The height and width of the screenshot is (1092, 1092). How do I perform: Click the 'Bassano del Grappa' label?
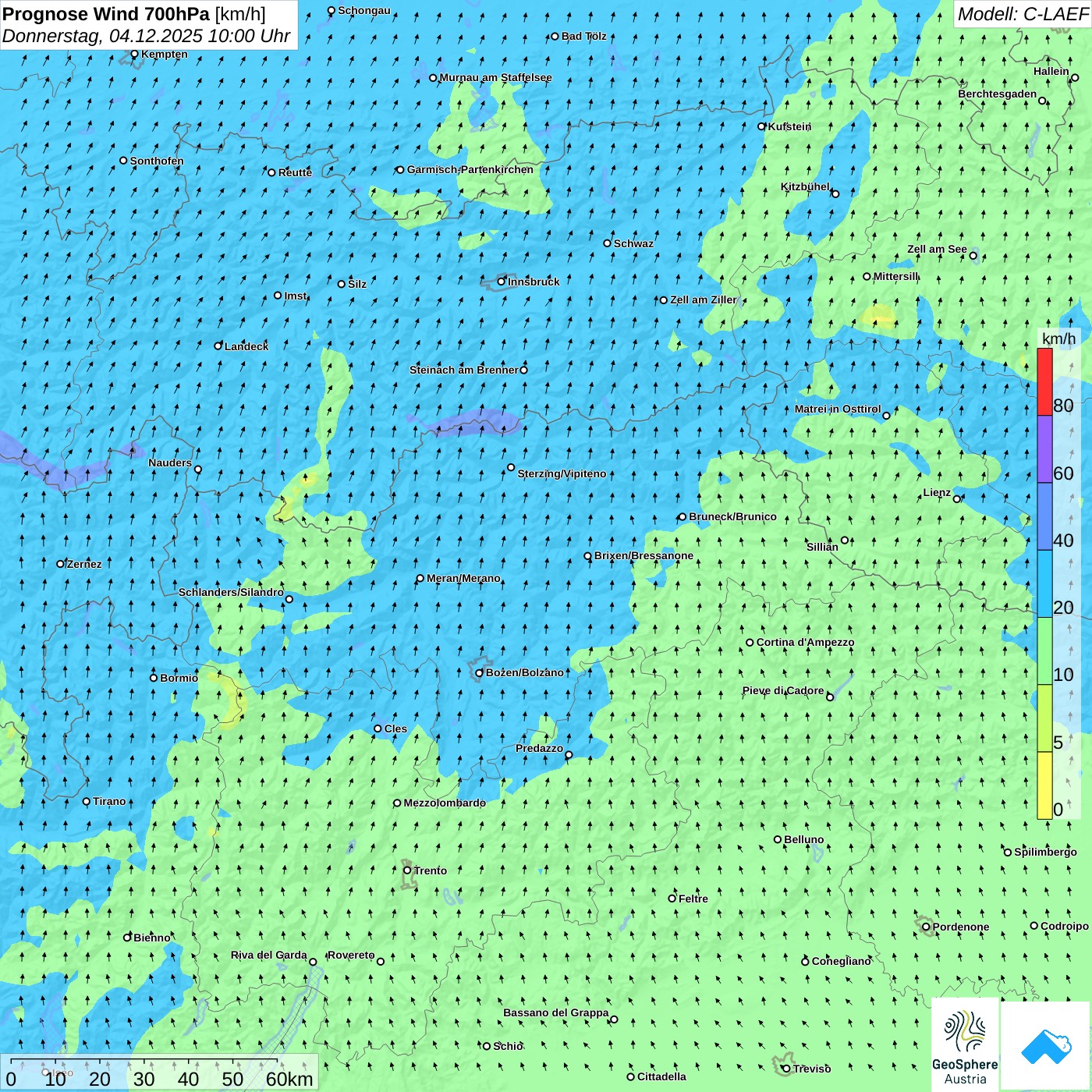point(556,1012)
